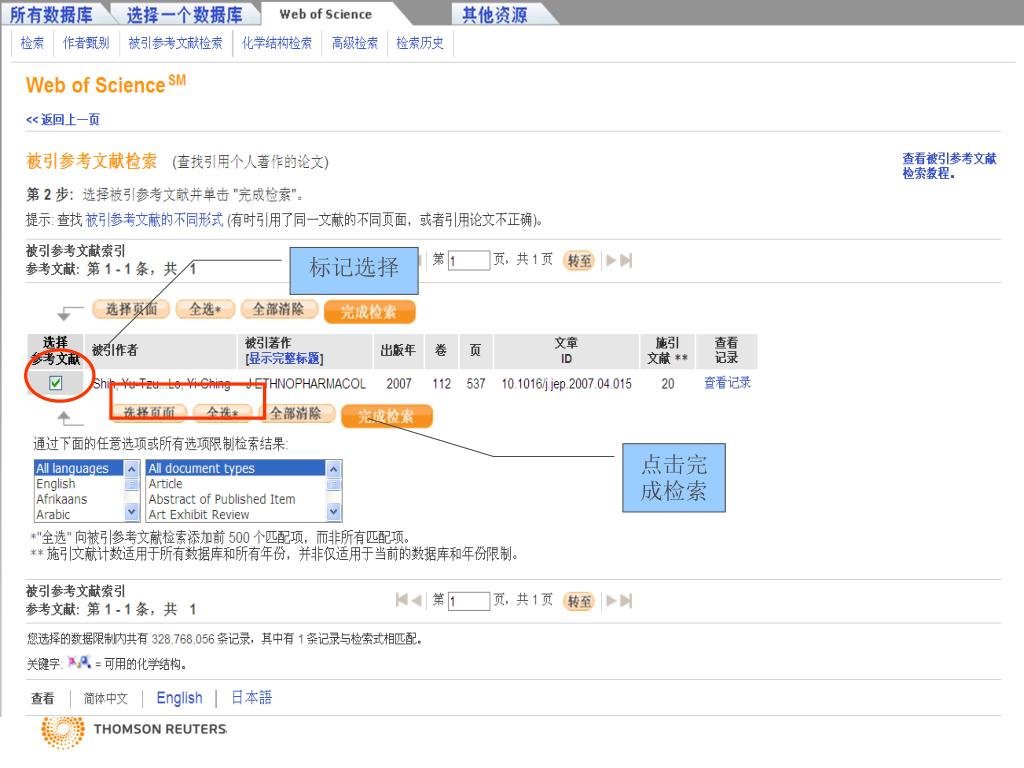Click citing count 20 cell
The width and height of the screenshot is (1024, 768).
coord(667,384)
